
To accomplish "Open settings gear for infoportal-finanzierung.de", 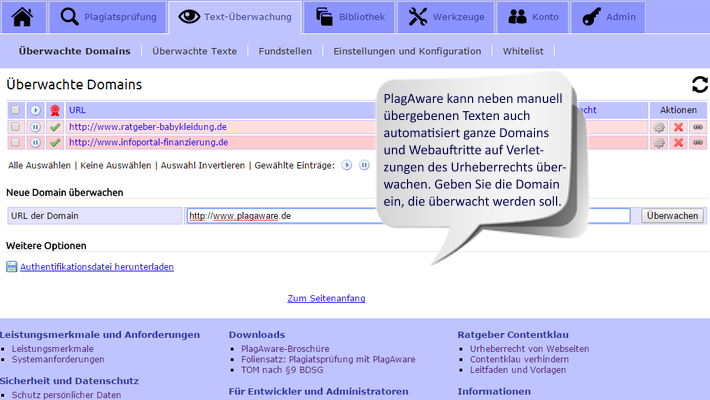I will (x=659, y=143).
